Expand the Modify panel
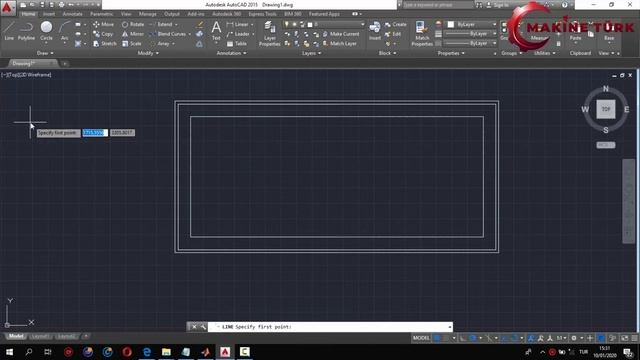Image resolution: width=640 pixels, height=360 pixels. click(148, 53)
